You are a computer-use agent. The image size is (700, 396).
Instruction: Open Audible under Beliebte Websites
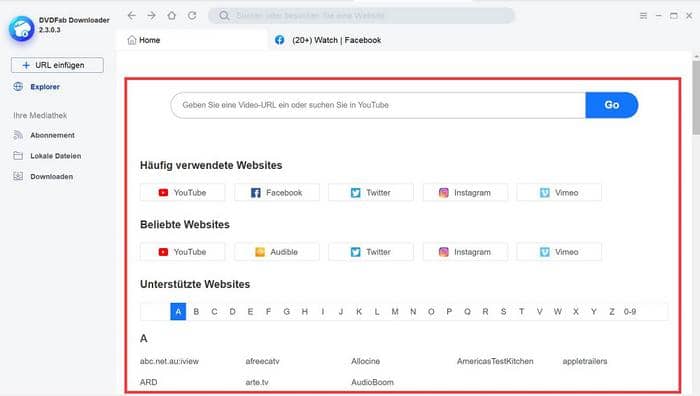[277, 252]
